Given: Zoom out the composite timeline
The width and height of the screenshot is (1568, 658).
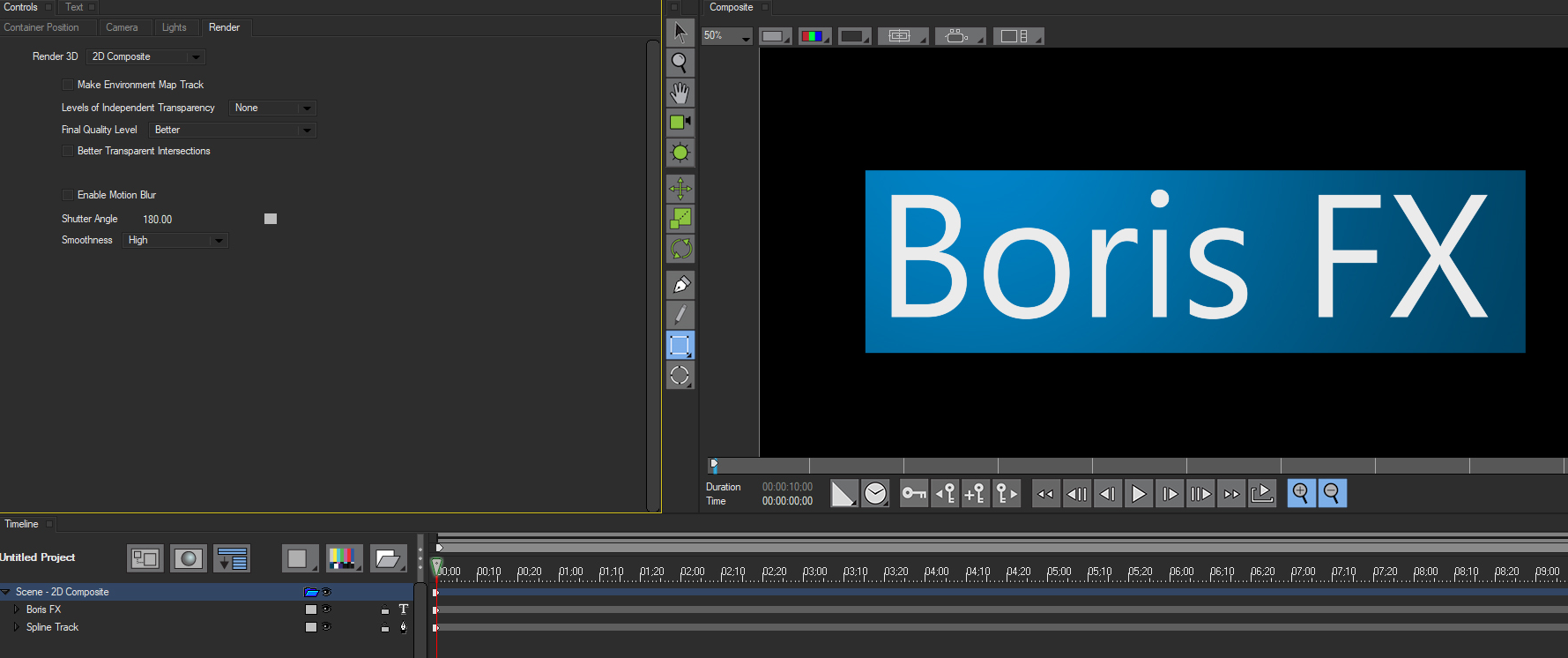Looking at the screenshot, I should pos(1332,494).
